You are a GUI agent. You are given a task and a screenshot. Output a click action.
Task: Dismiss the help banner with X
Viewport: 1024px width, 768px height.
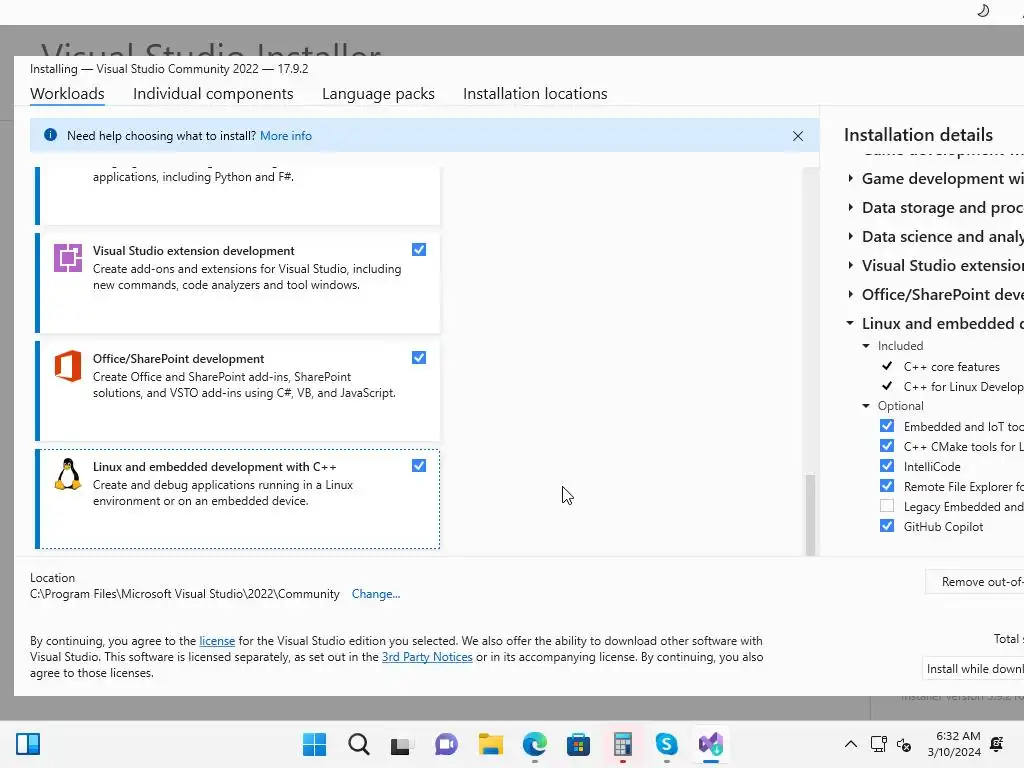(x=797, y=136)
